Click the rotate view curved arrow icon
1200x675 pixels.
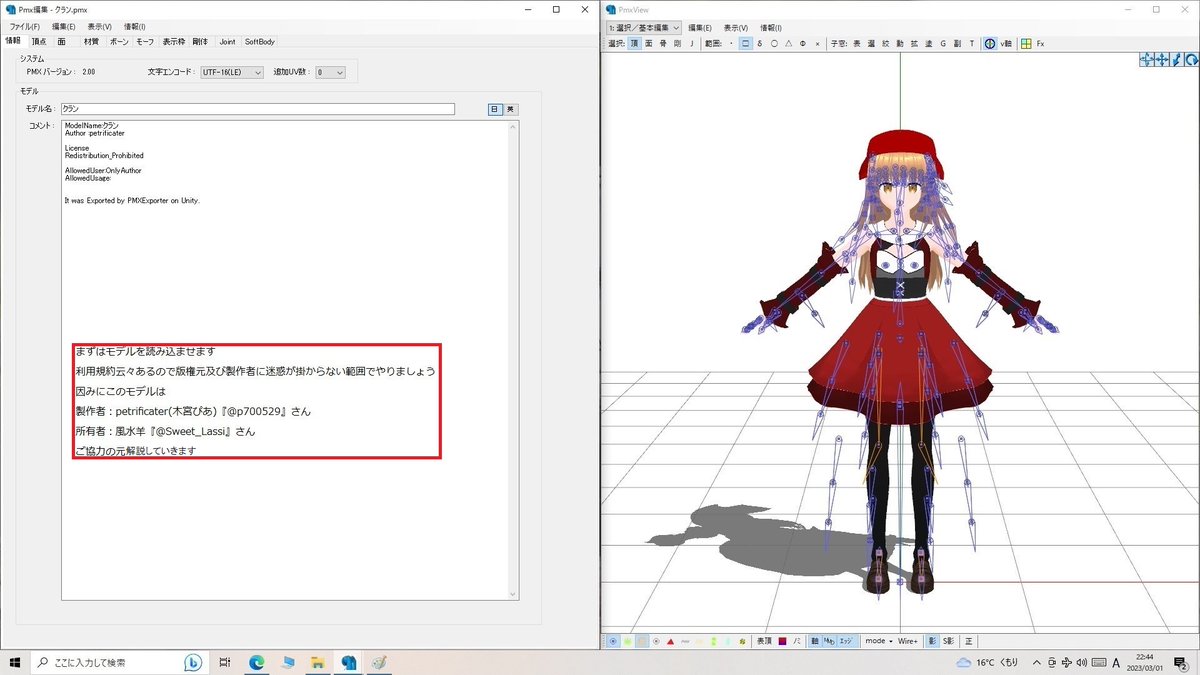[x=1191, y=59]
